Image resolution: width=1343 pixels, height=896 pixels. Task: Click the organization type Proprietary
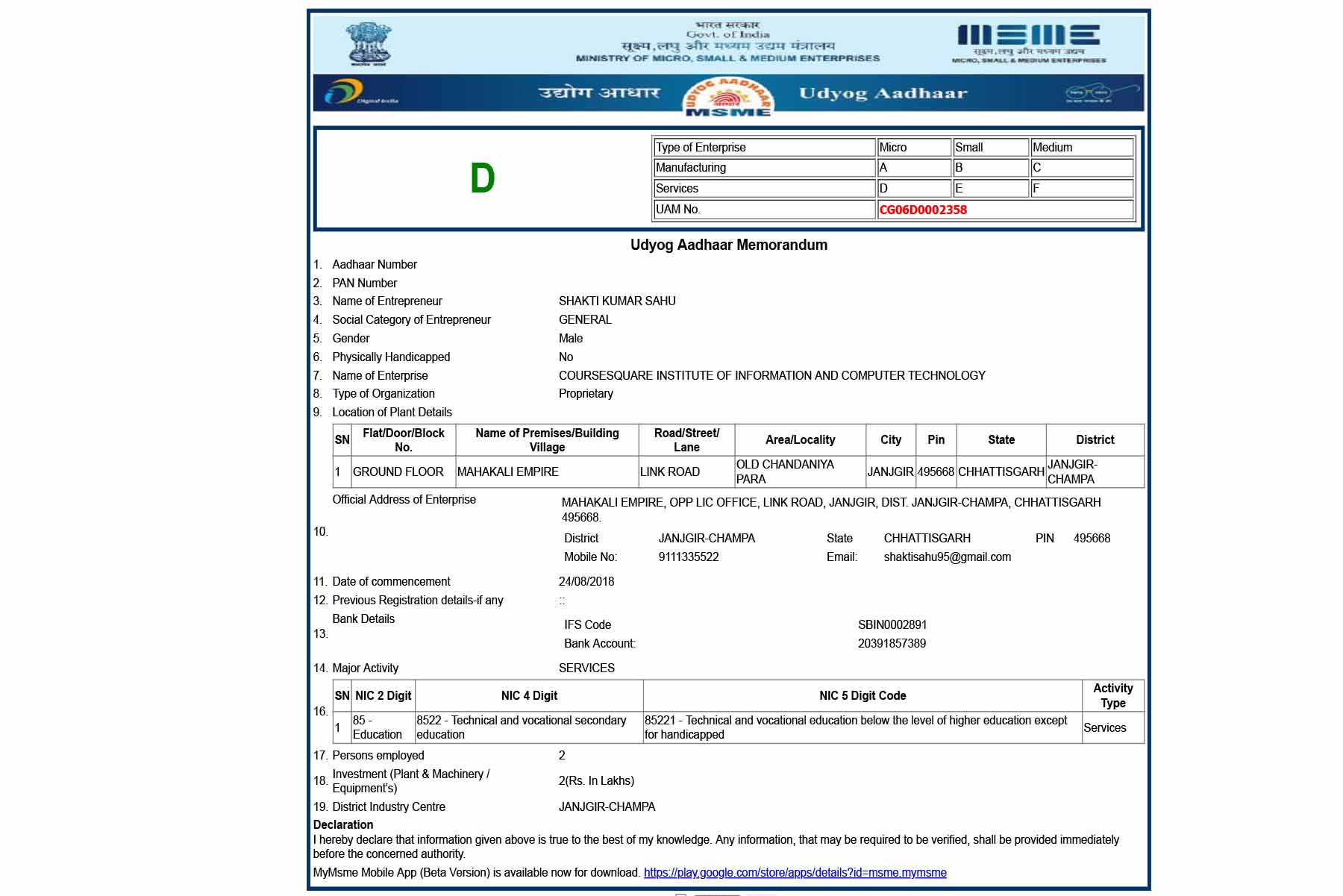click(x=586, y=393)
